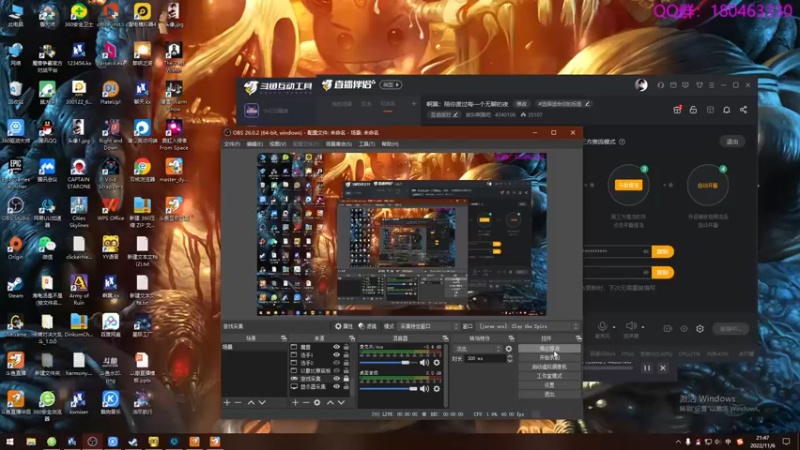Toggle visibility of display capture source
Image resolution: width=800 pixels, height=450 pixels.
(336, 387)
